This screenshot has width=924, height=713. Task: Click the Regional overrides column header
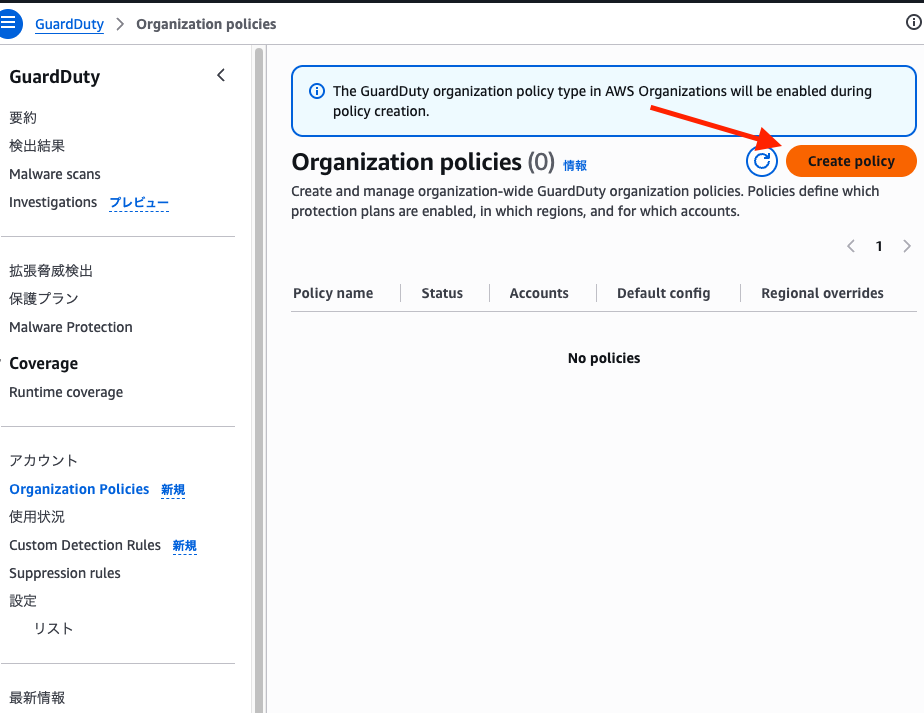[822, 293]
